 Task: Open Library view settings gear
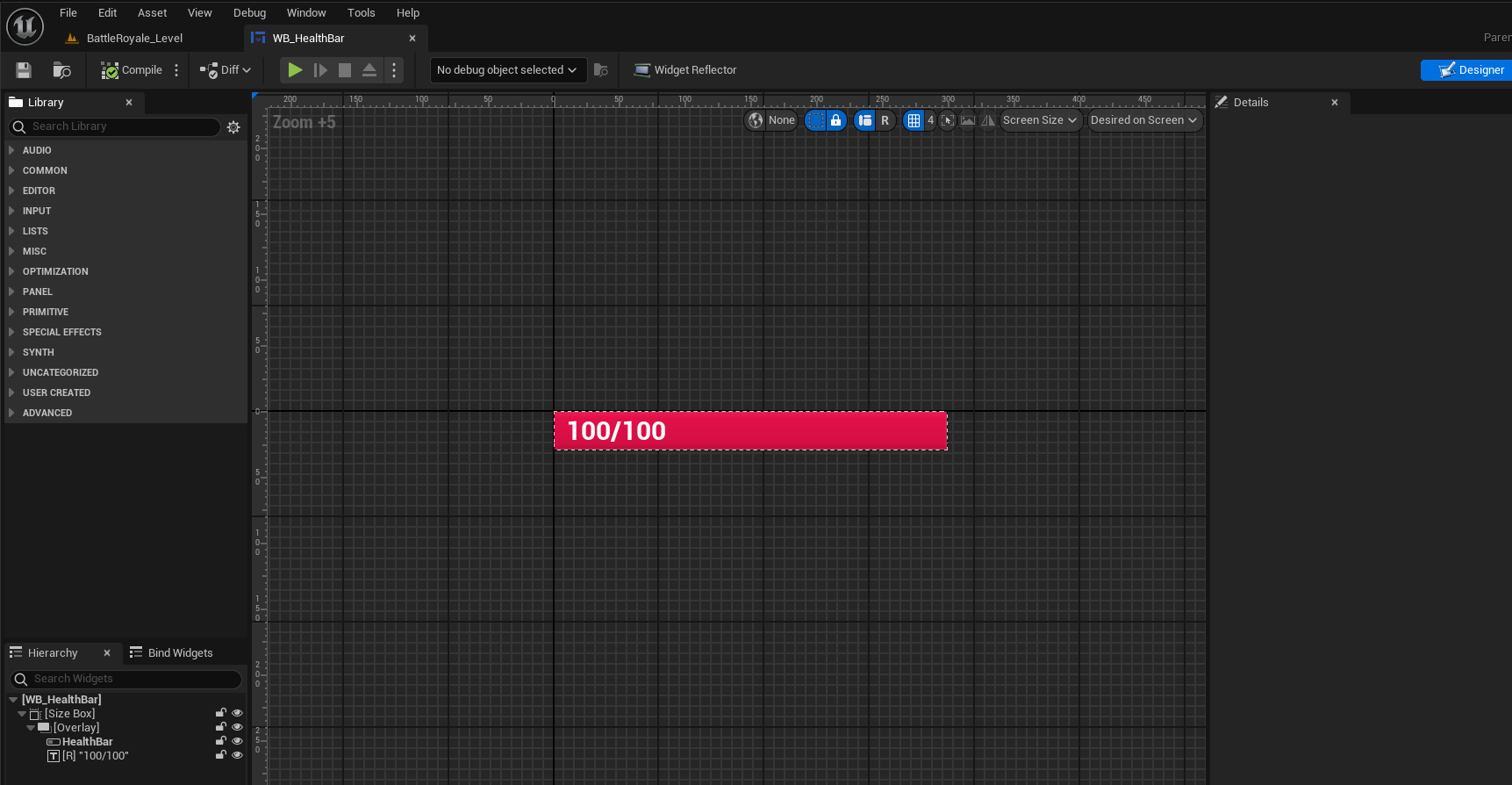[x=233, y=127]
